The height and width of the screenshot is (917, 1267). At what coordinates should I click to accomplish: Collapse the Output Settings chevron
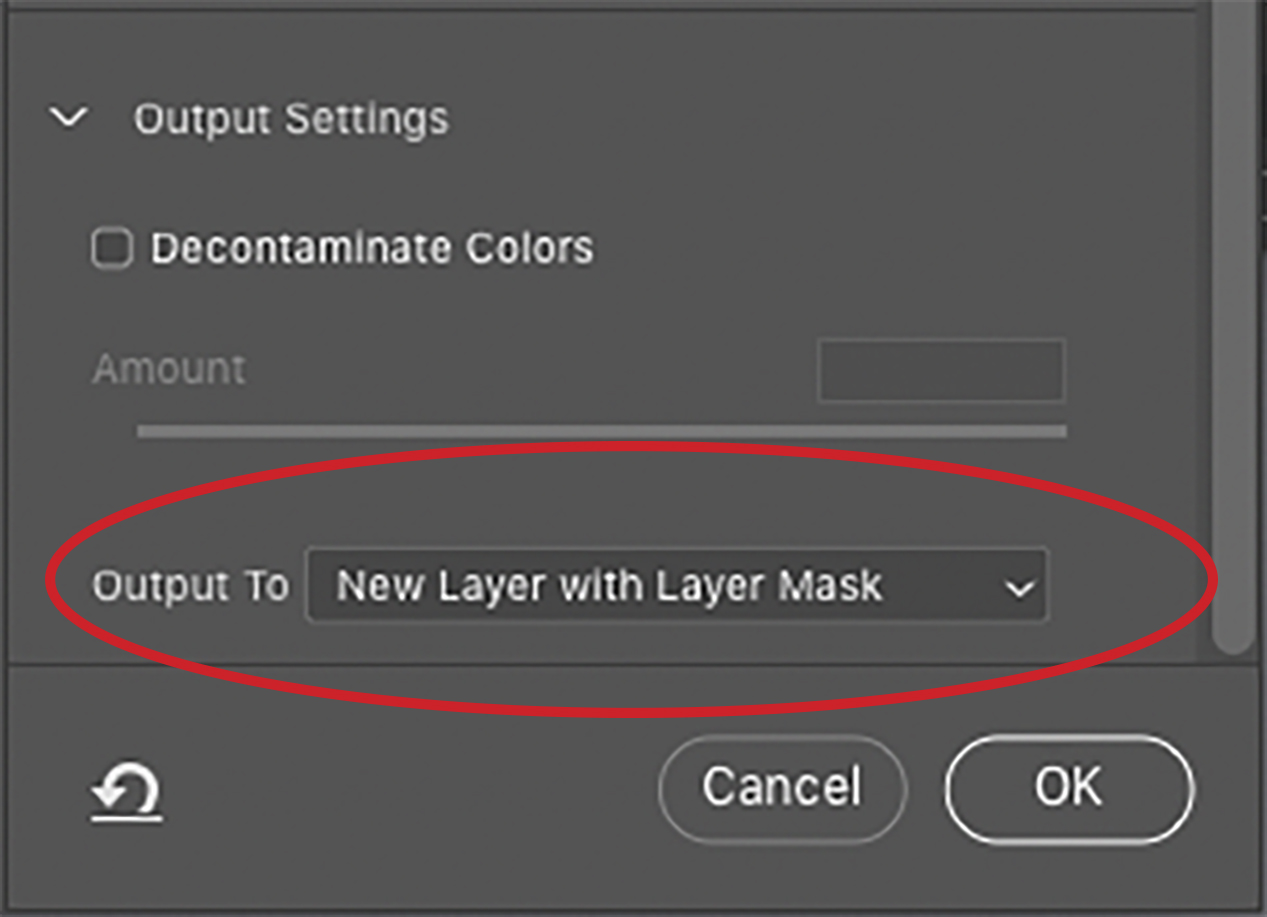click(69, 118)
